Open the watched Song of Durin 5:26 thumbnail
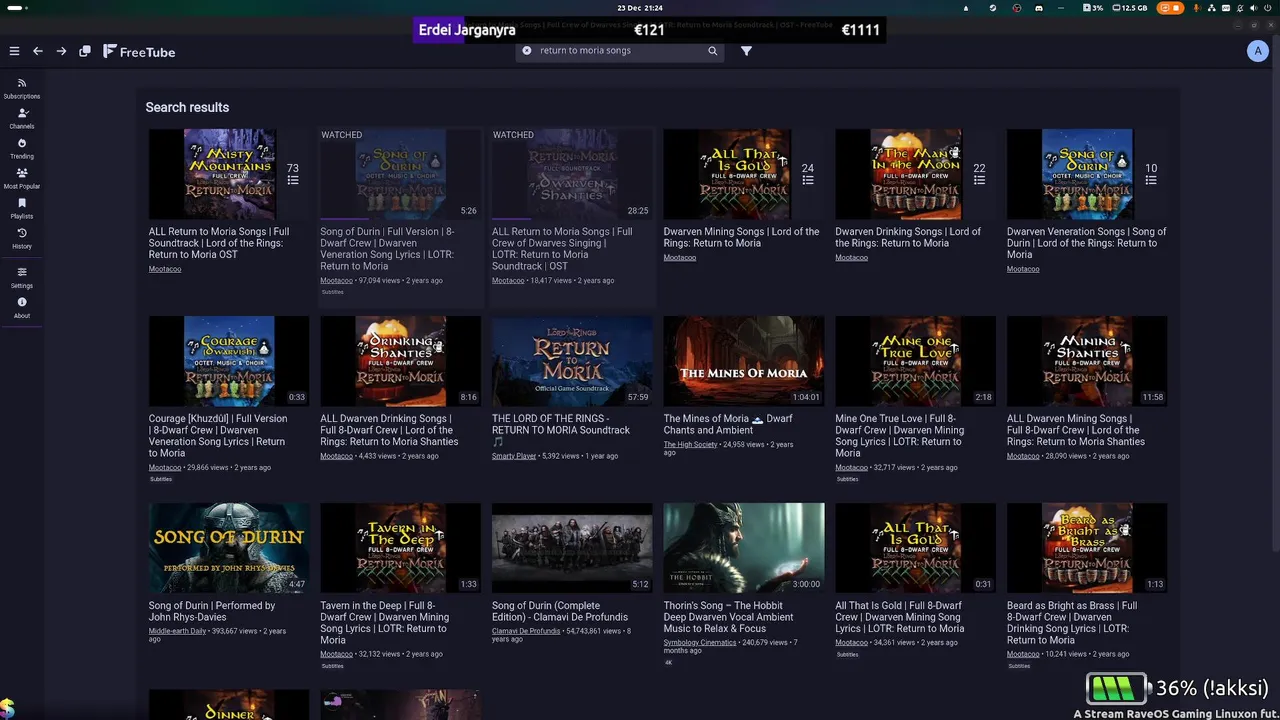Viewport: 1280px width, 720px height. point(400,174)
